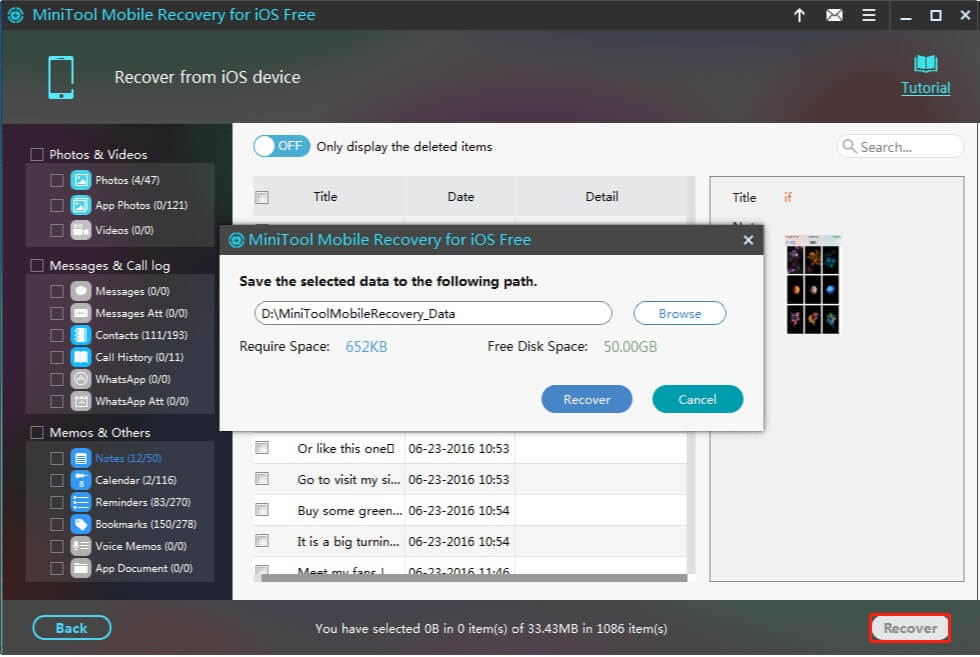Check the Memos & Others group checkbox
Viewport: 980px width, 657px height.
[37, 433]
